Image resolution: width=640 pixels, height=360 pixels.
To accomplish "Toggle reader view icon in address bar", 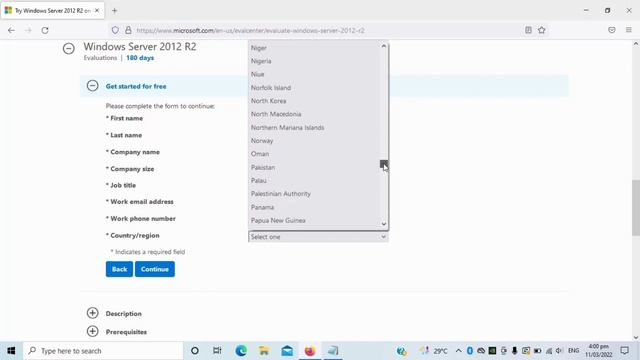I will click(528, 30).
